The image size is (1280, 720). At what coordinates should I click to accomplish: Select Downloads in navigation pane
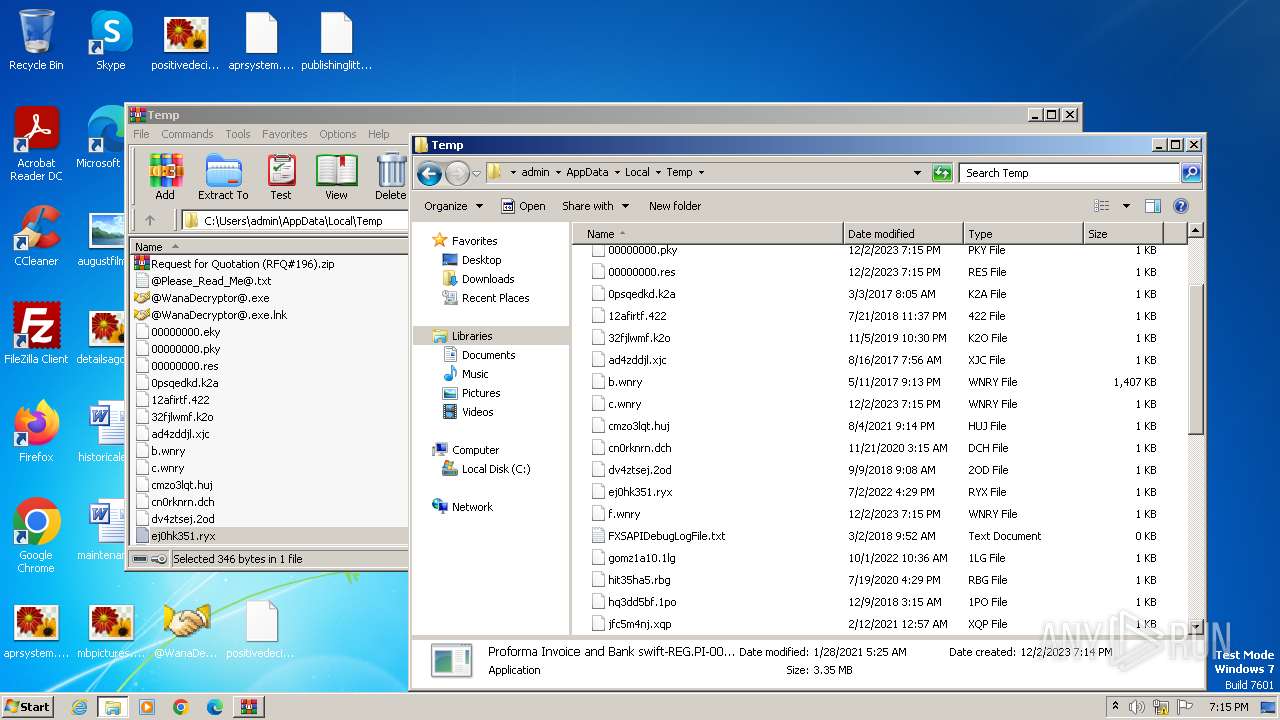click(488, 279)
